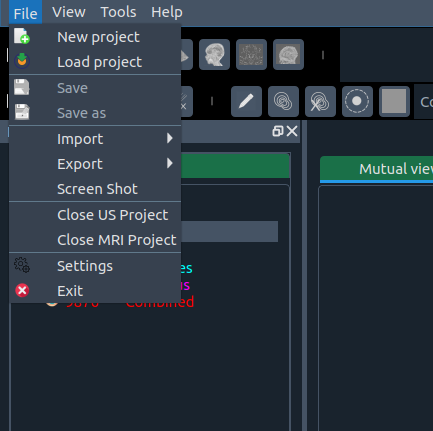Screen dimensions: 433x431
Task: Click the contour lines tool icon
Action: click(283, 101)
